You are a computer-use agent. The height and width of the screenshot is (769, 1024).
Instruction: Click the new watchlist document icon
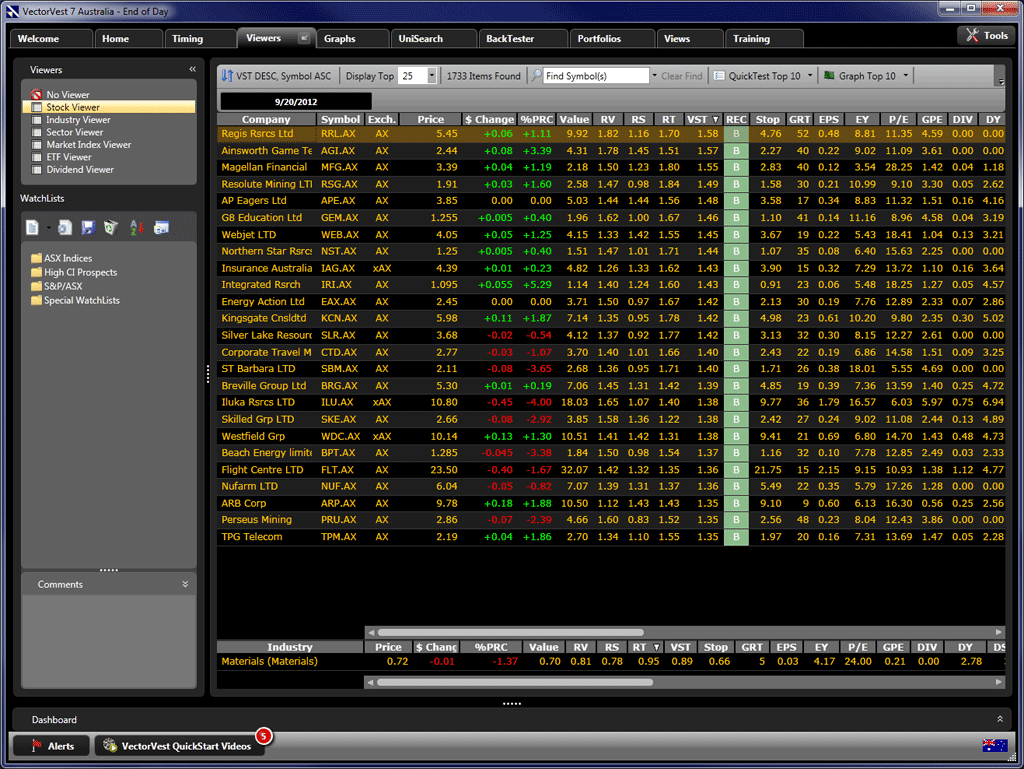coord(33,228)
